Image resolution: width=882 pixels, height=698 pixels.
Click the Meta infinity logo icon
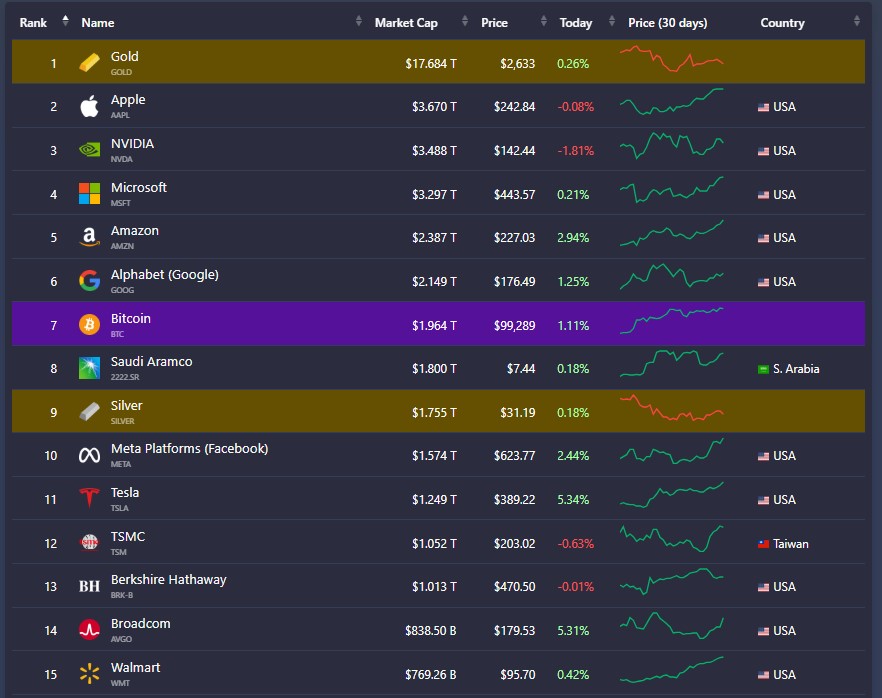click(x=89, y=455)
